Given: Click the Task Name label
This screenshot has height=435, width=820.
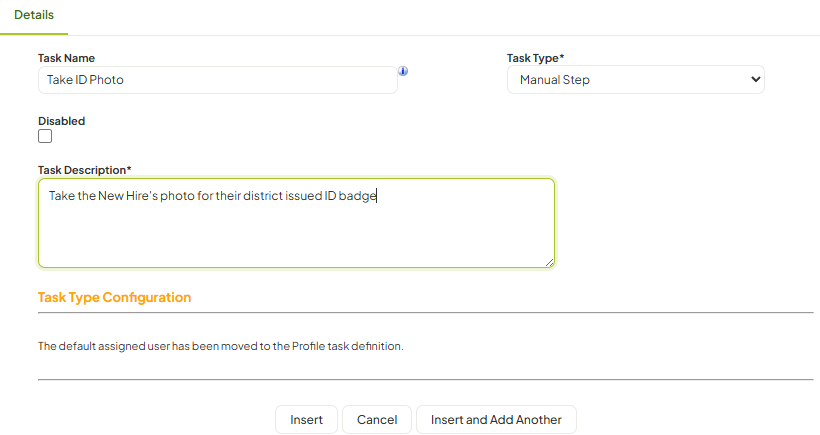Looking at the screenshot, I should (66, 58).
